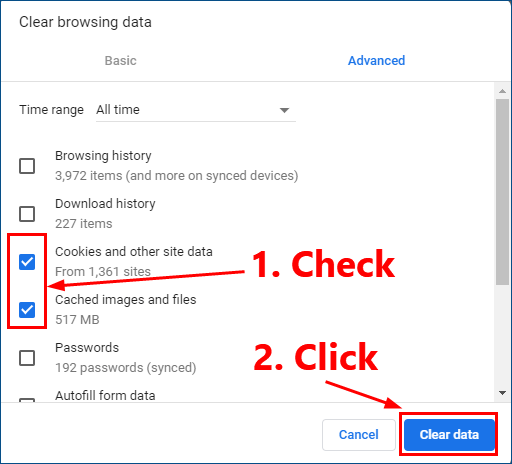The height and width of the screenshot is (464, 512).
Task: Check the Browsing history checkbox
Action: [27, 166]
